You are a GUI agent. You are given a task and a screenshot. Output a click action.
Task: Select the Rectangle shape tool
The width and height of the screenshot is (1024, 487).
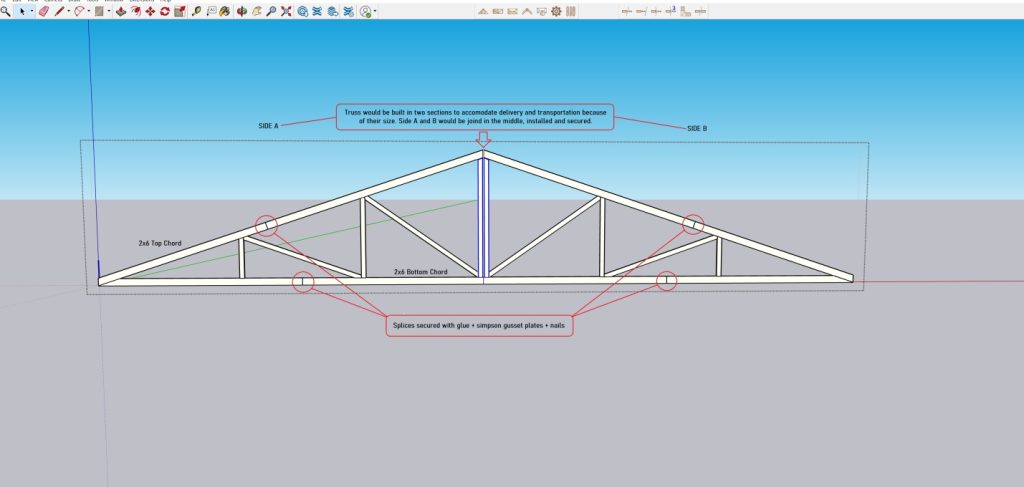point(99,11)
